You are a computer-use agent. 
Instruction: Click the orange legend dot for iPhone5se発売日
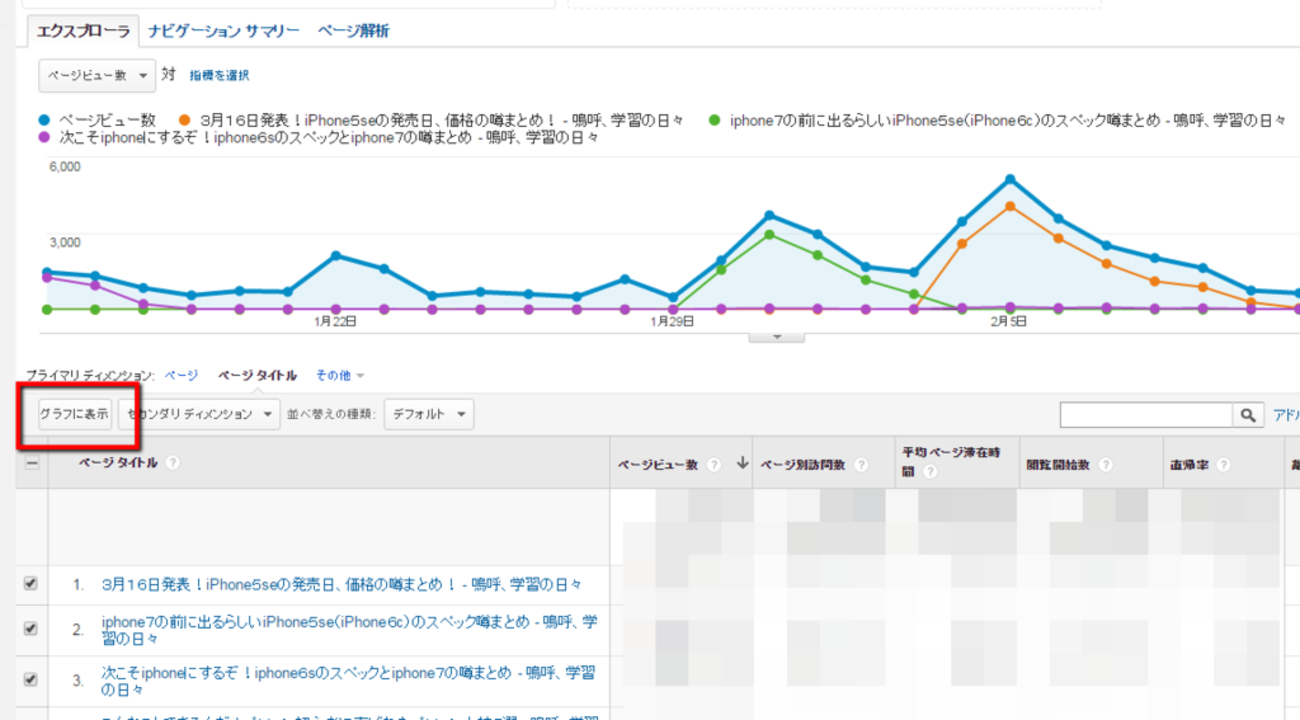[185, 120]
